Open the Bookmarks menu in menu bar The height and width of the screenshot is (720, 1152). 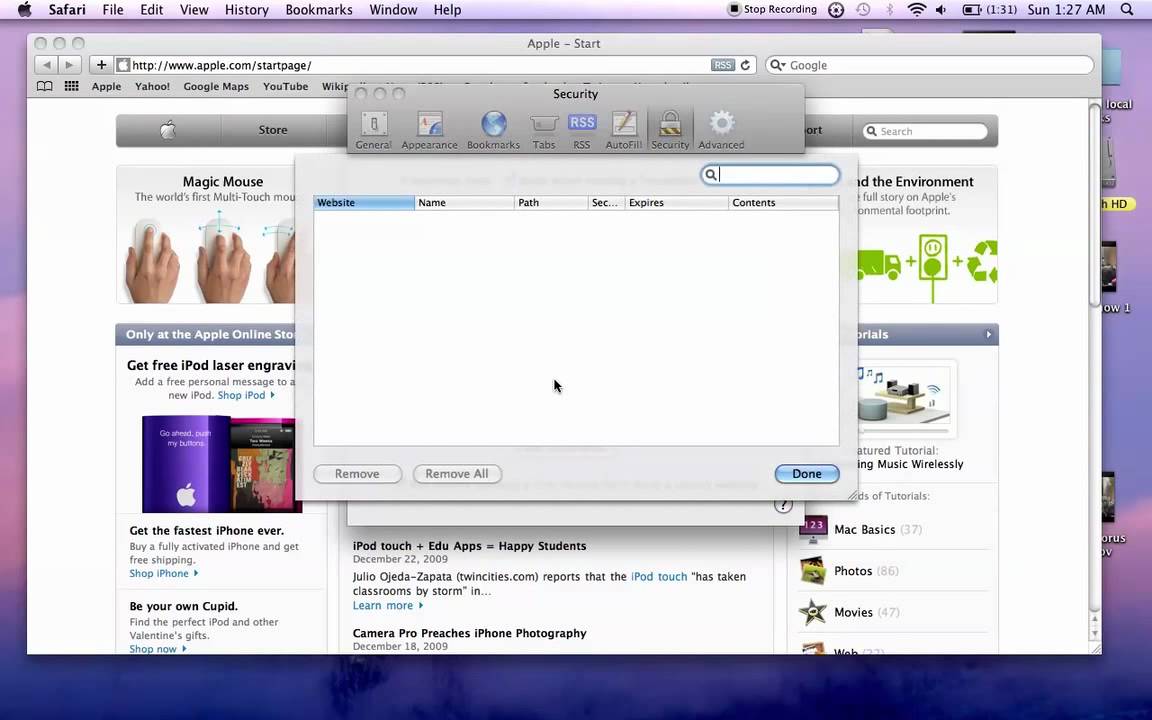[x=319, y=10]
